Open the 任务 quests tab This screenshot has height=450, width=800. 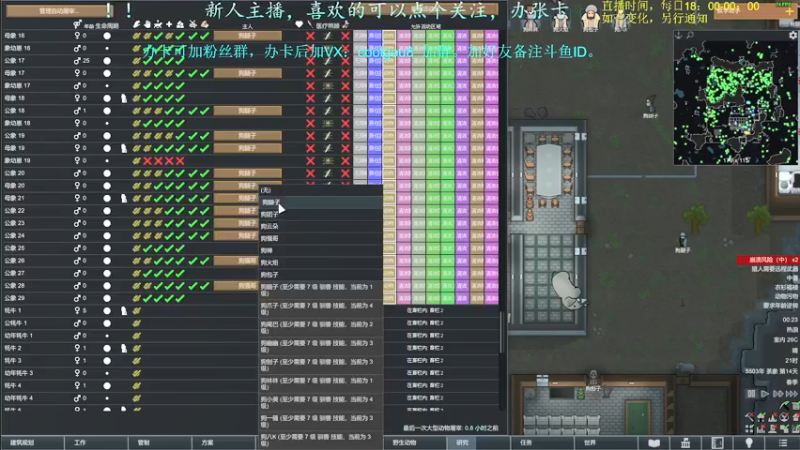(542, 443)
